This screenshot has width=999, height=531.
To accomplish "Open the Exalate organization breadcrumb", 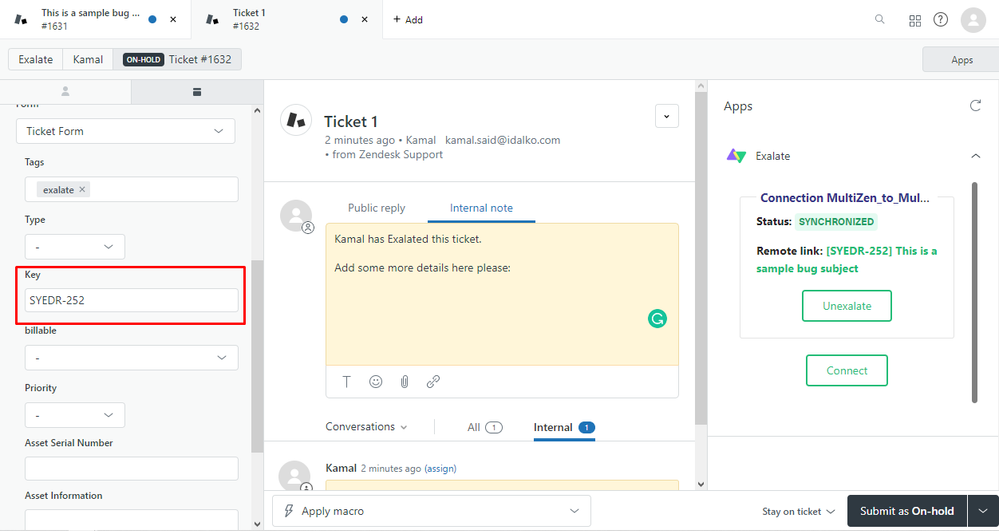I will pos(35,59).
